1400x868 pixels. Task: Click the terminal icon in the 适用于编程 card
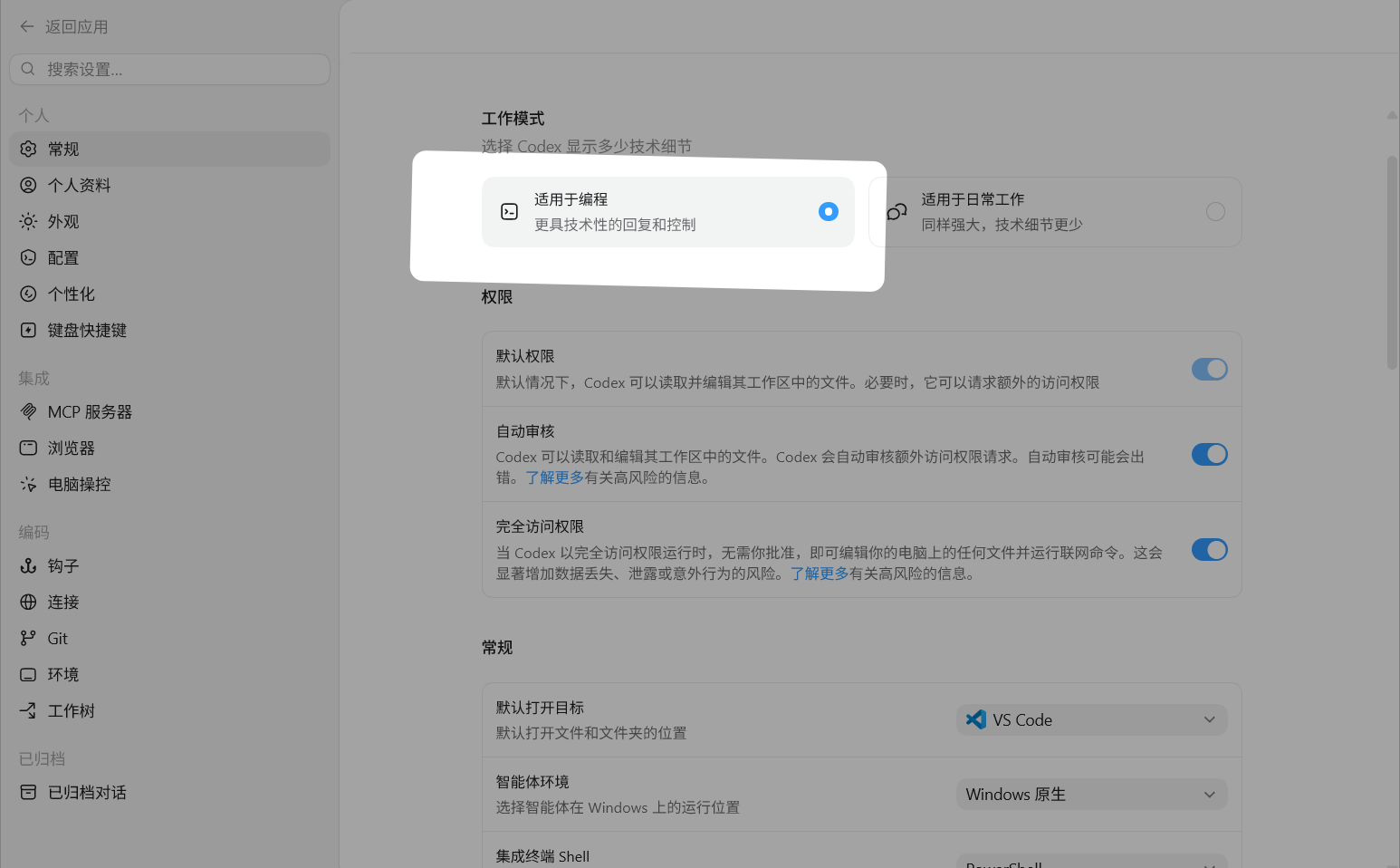click(x=510, y=211)
